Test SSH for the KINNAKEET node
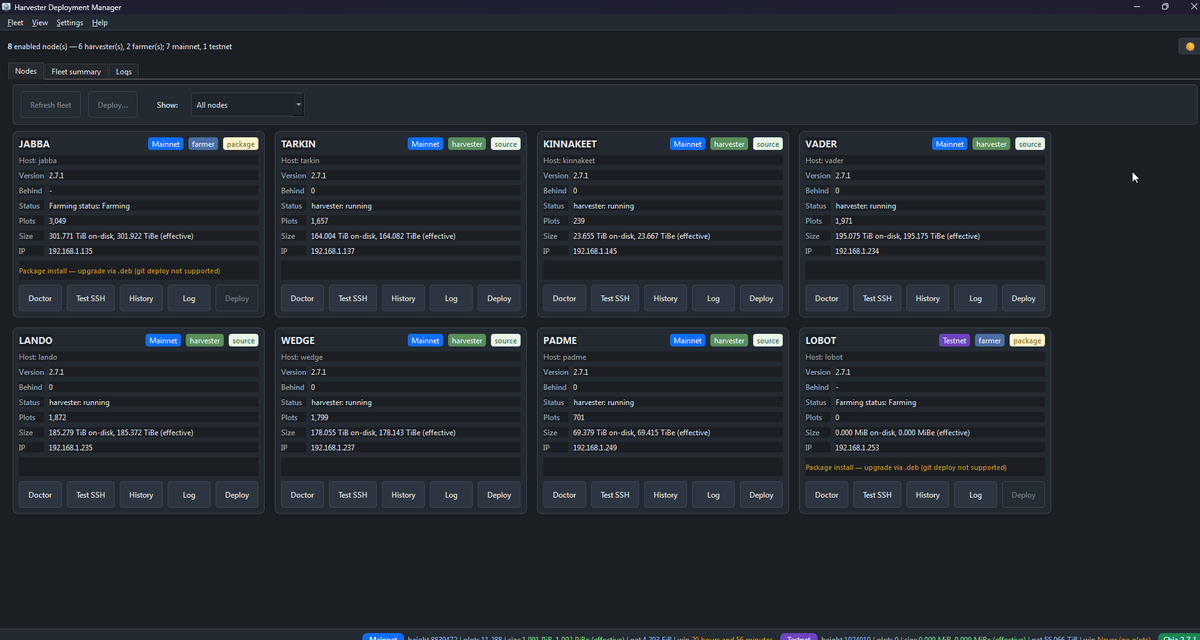 tap(614, 298)
